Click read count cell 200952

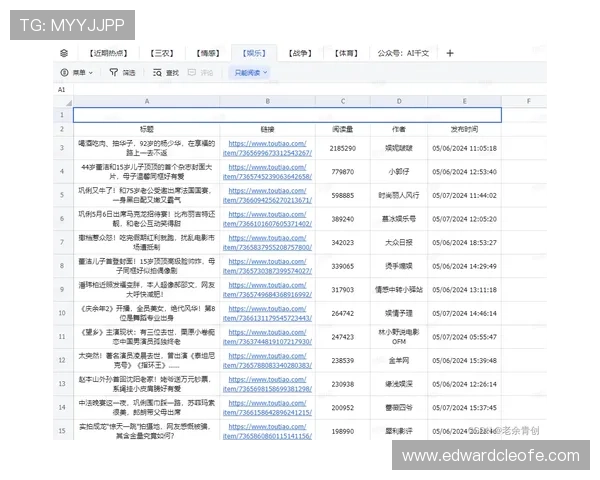[343, 408]
